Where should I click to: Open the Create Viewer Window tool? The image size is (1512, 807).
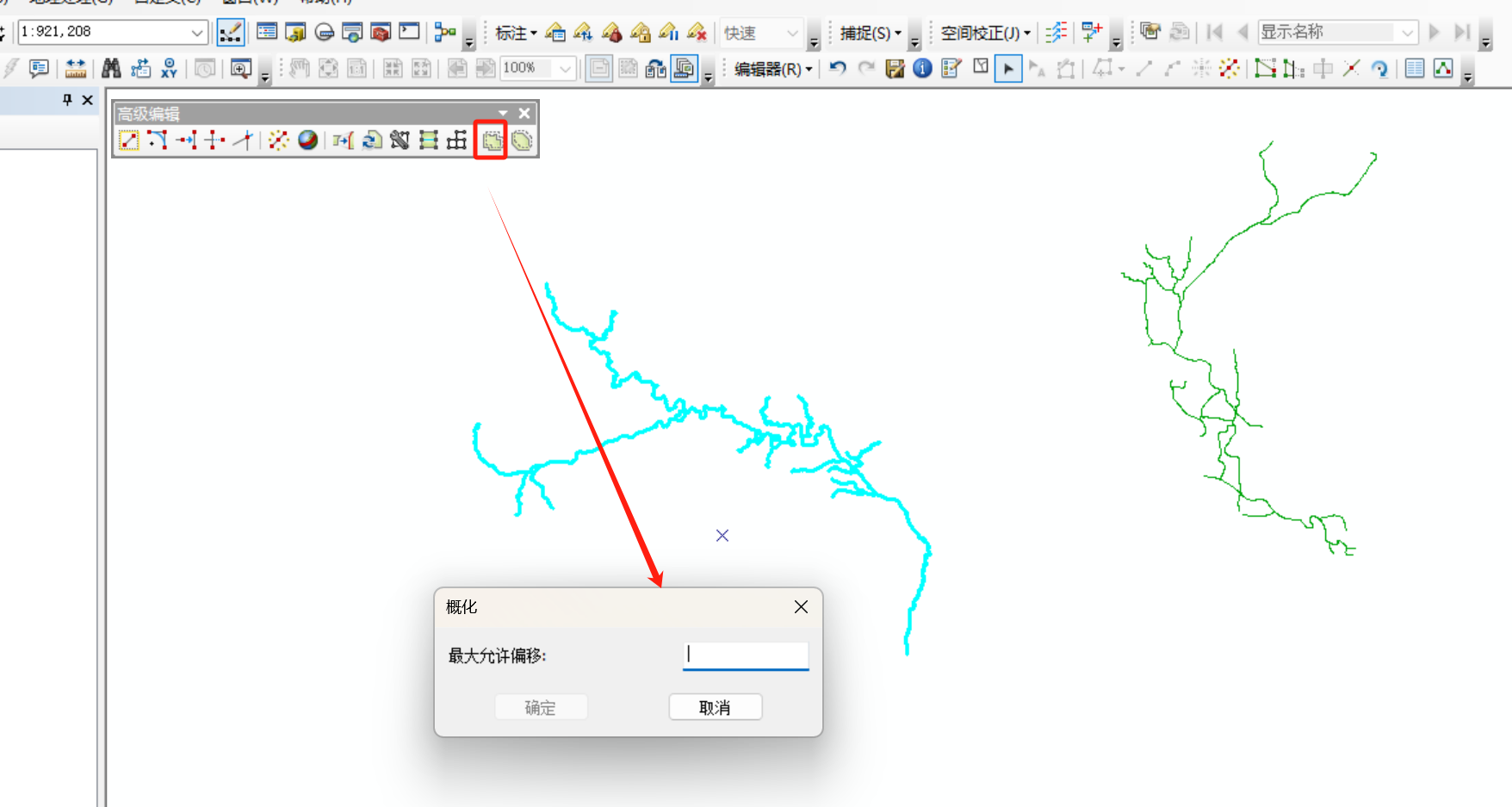pos(240,68)
